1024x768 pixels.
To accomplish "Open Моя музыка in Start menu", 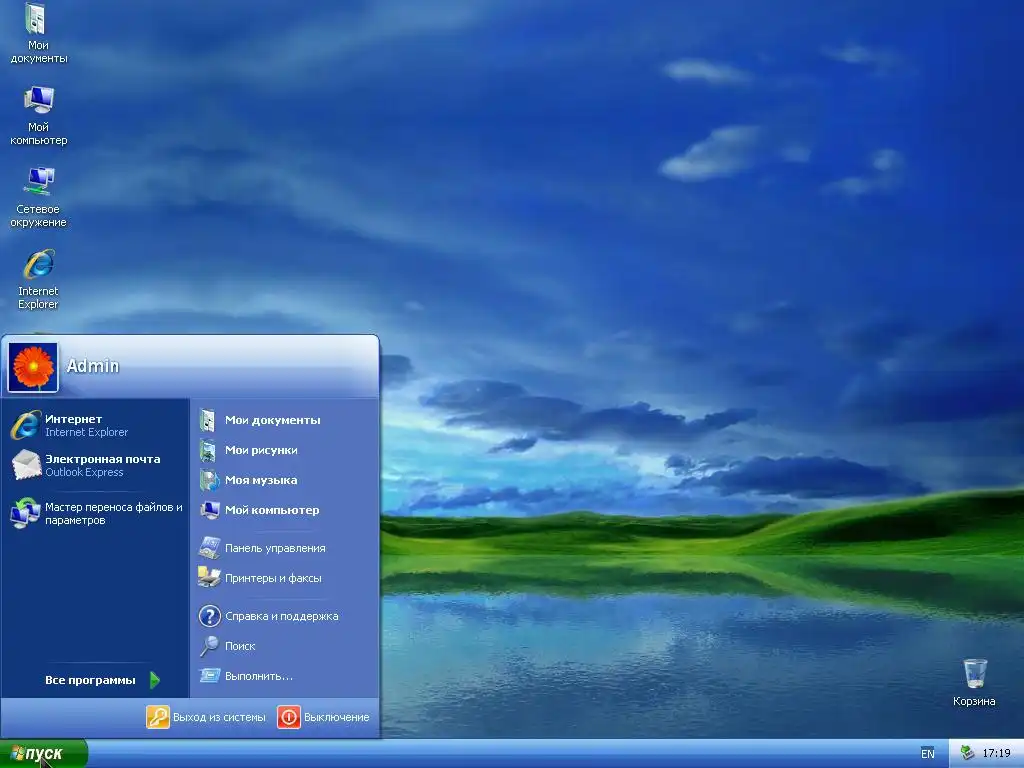I will click(285, 480).
